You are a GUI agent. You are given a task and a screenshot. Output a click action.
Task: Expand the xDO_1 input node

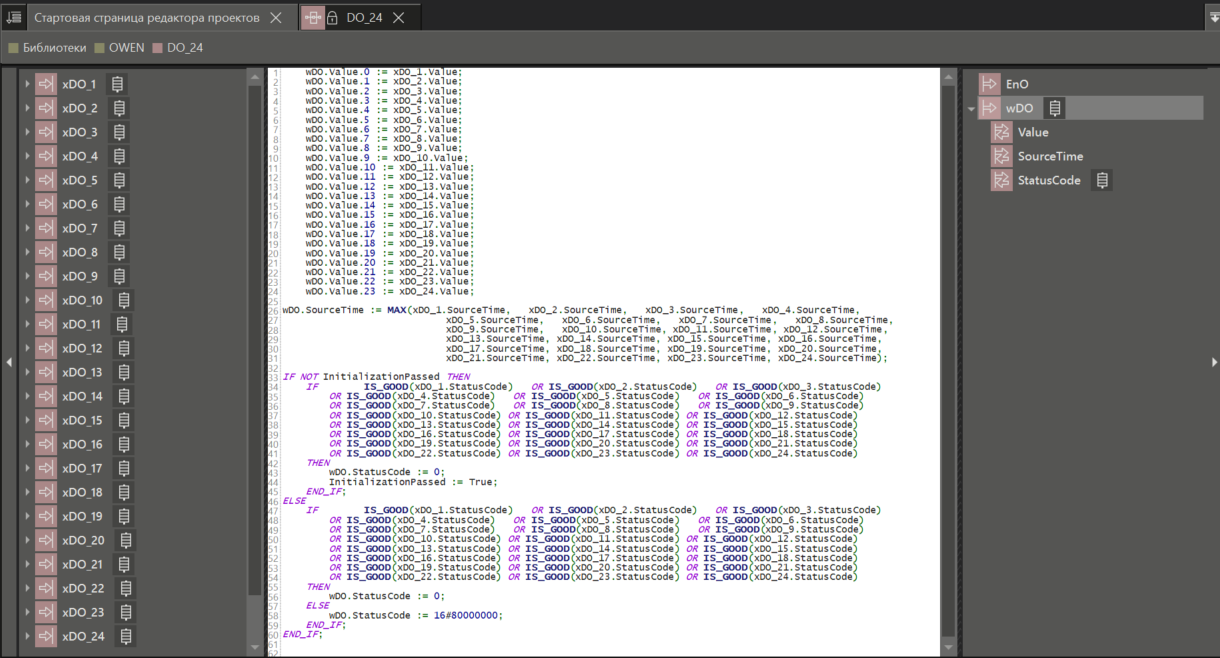click(x=27, y=84)
